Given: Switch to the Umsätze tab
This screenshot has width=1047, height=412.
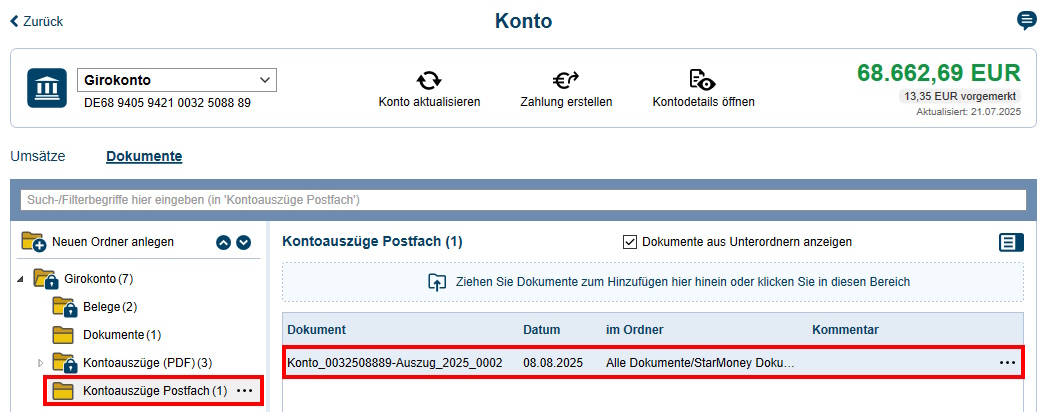Looking at the screenshot, I should [37, 156].
